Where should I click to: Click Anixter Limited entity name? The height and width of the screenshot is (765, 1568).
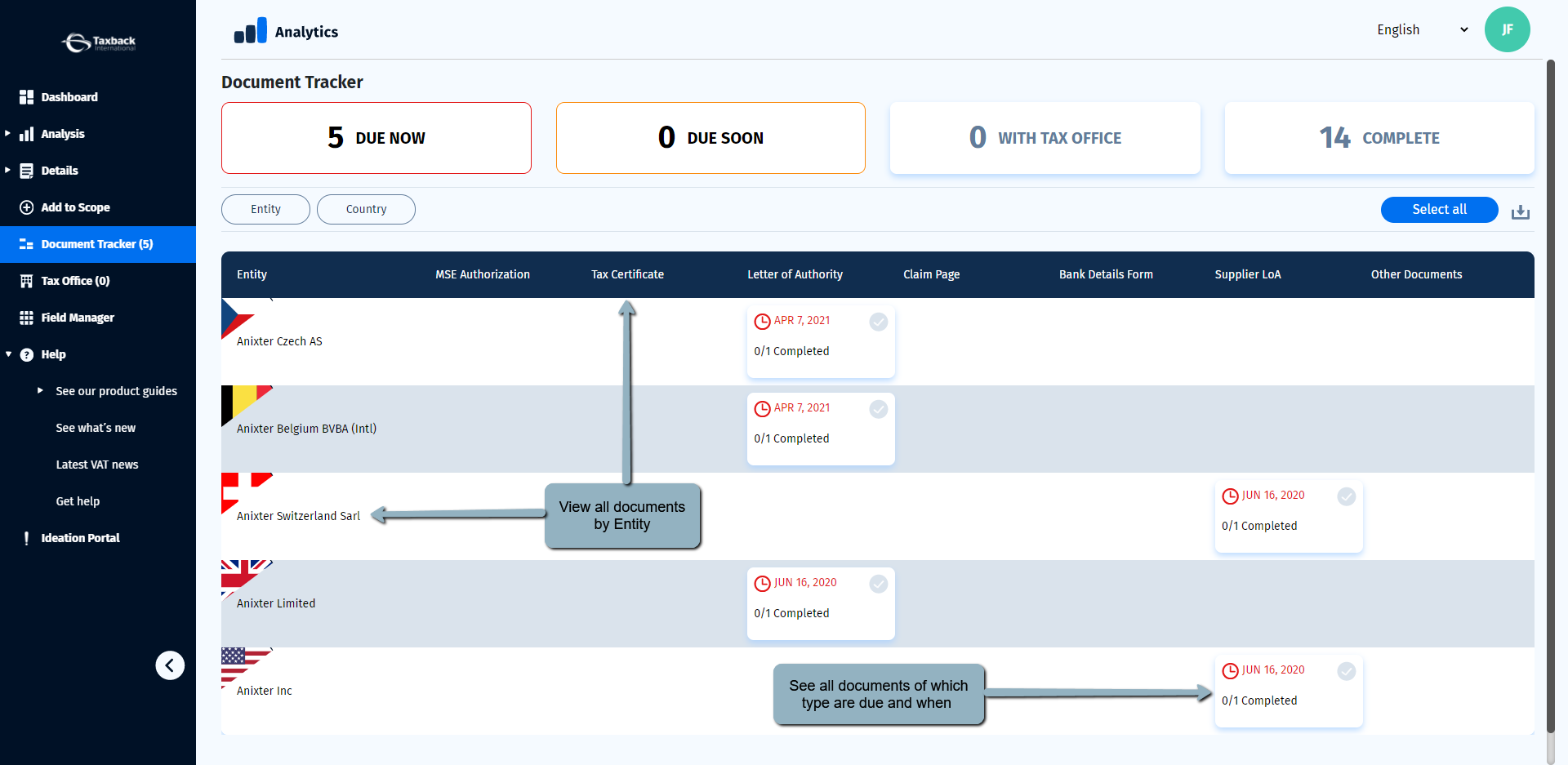(x=276, y=603)
